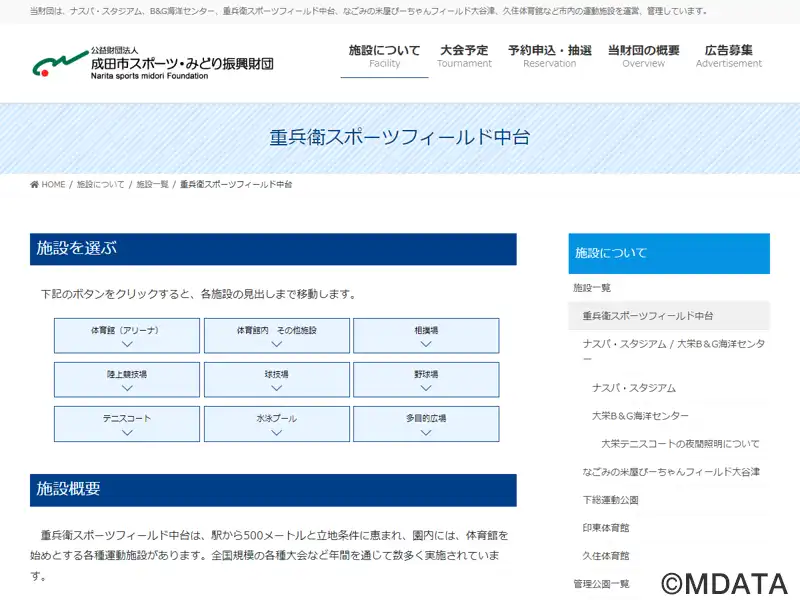Click chevron under 体育館（アリーナ） button

[x=127, y=344]
